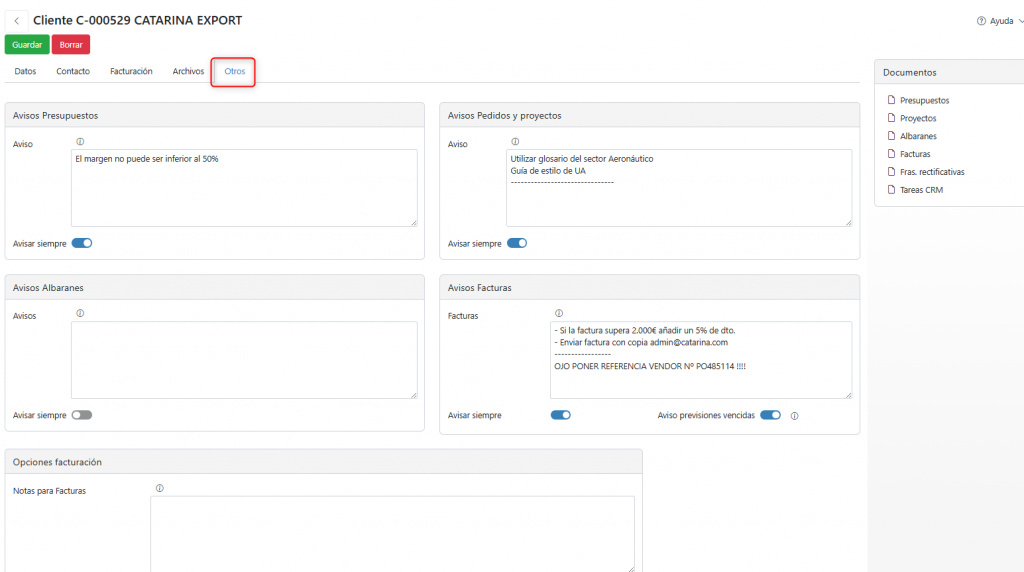Open Tareas CRM from Documentos panel

click(x=920, y=190)
